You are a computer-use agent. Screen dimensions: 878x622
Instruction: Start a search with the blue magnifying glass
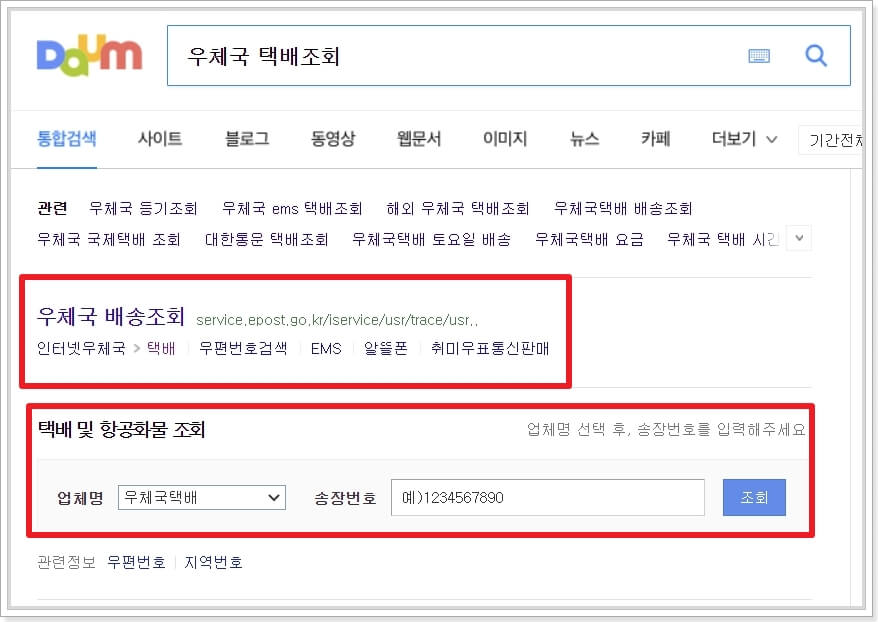pyautogui.click(x=816, y=56)
